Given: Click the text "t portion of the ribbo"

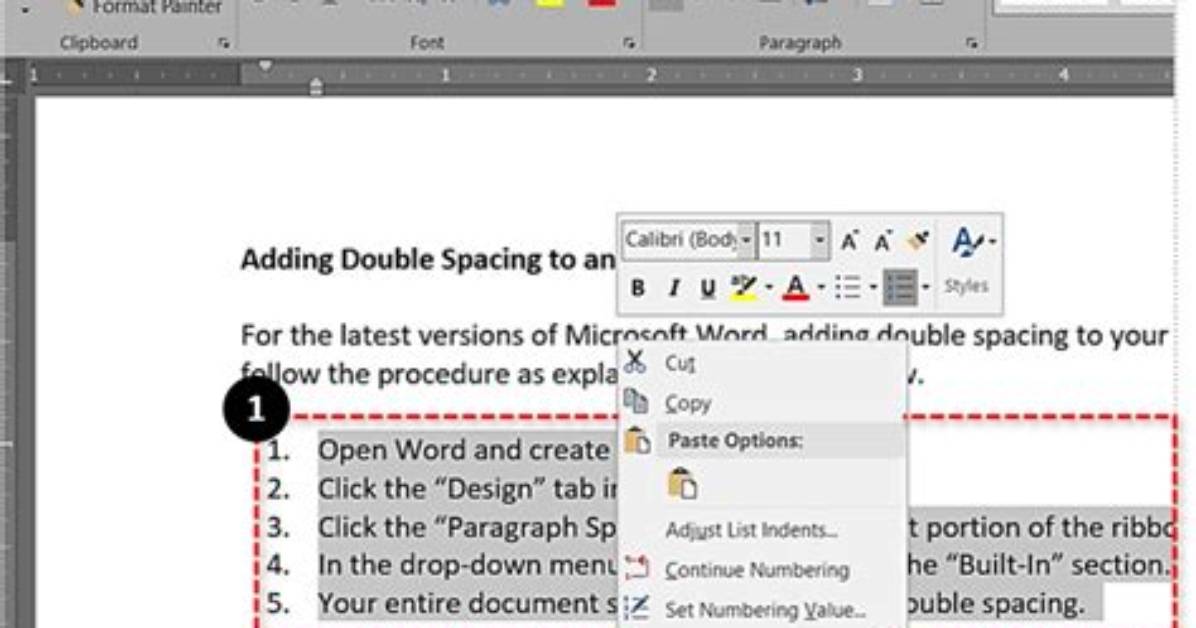Looking at the screenshot, I should [1040, 527].
